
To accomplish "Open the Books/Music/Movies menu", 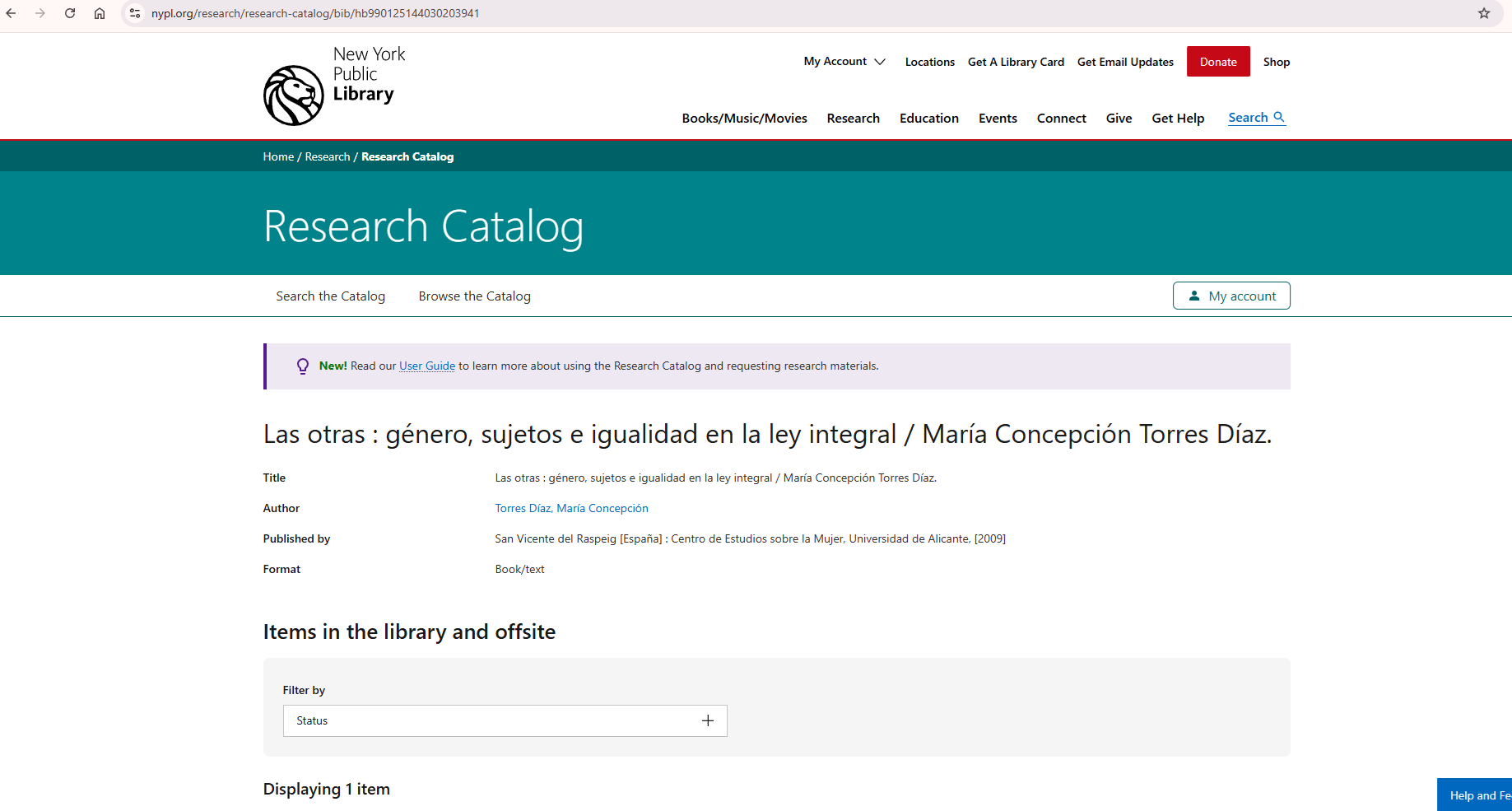I will click(x=744, y=119).
